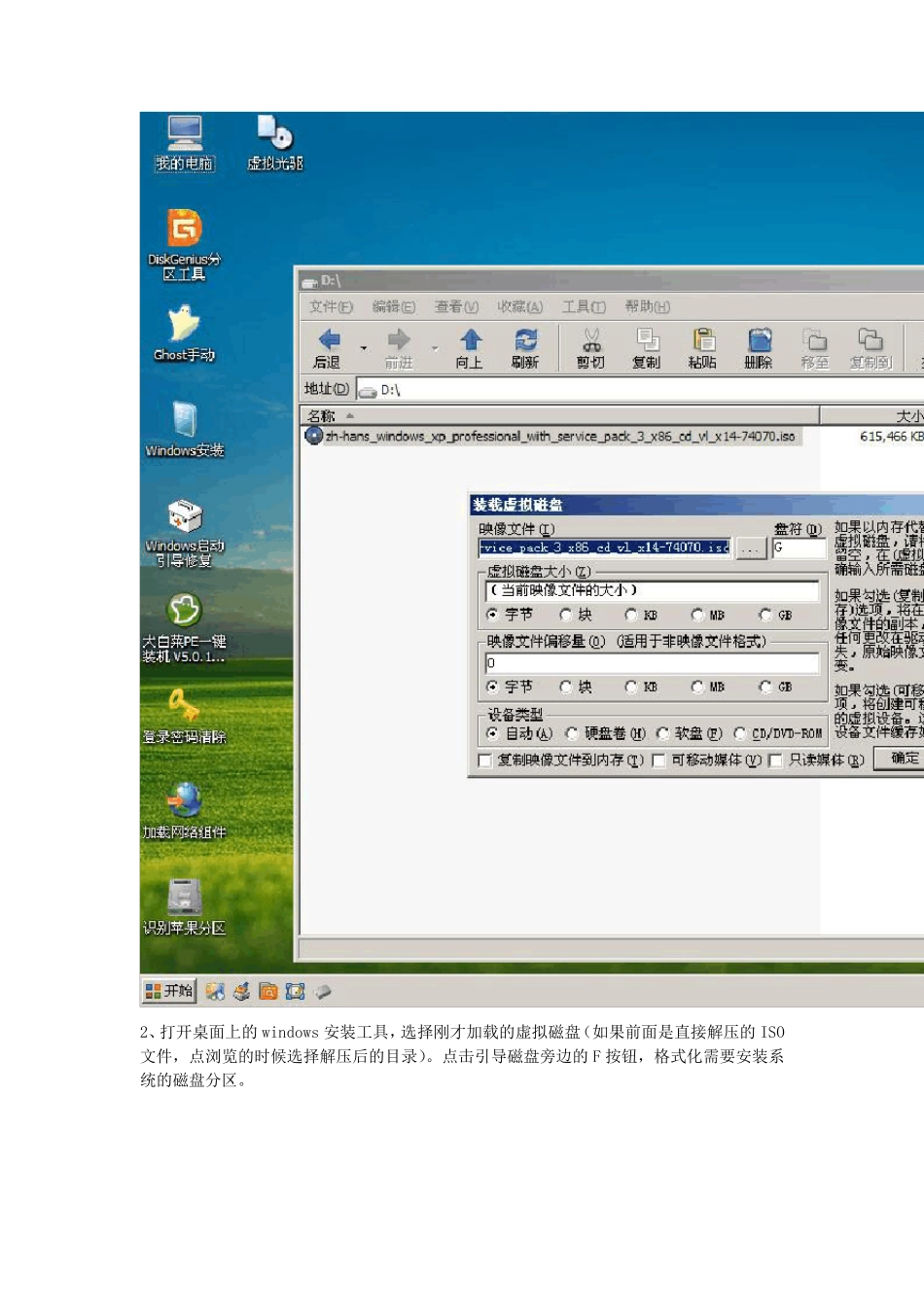The image size is (924, 1307).
Task: Select MB under 虚拟磁盘大小
Action: [x=697, y=615]
